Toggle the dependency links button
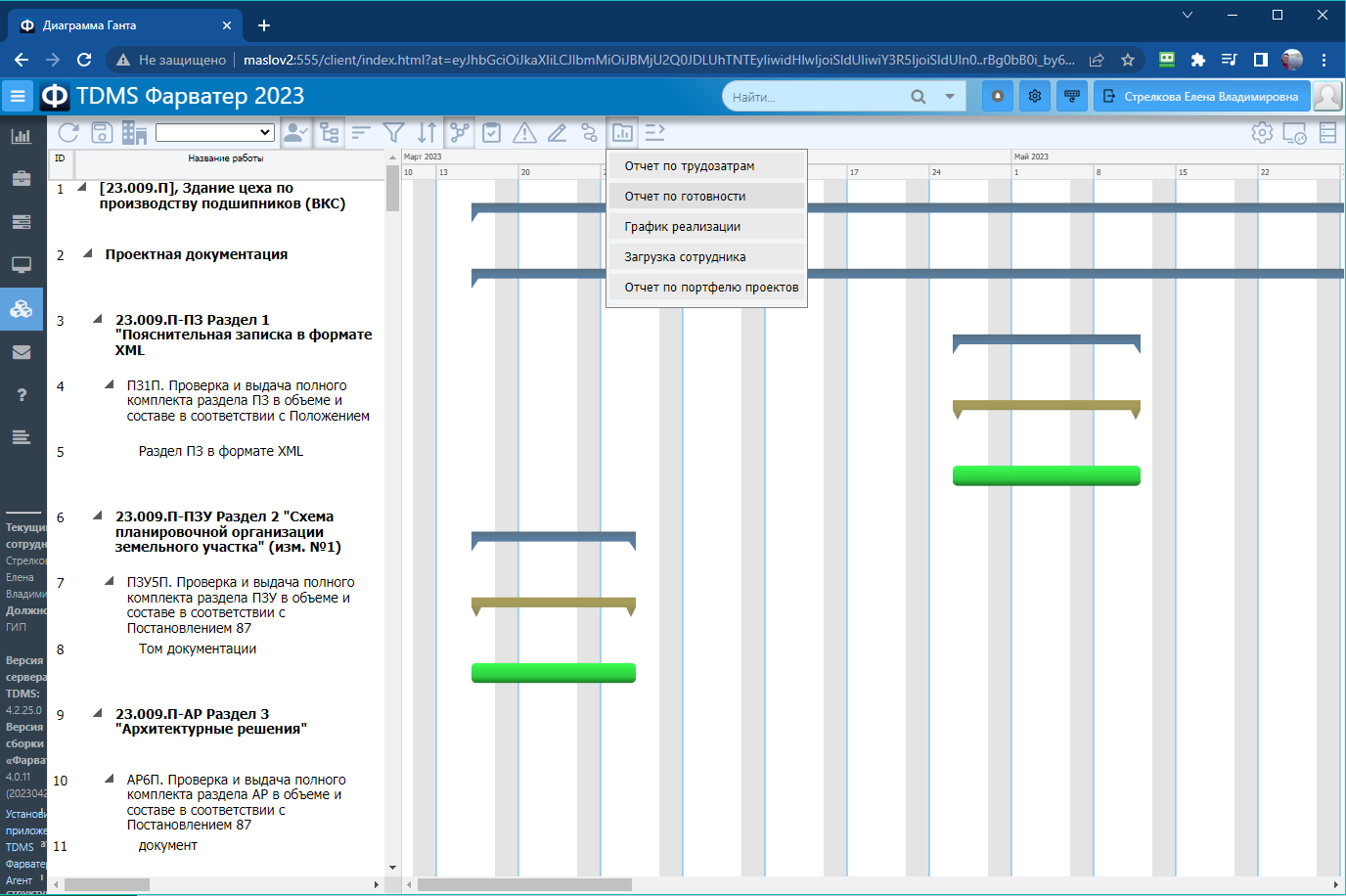The width and height of the screenshot is (1346, 896). click(x=460, y=133)
